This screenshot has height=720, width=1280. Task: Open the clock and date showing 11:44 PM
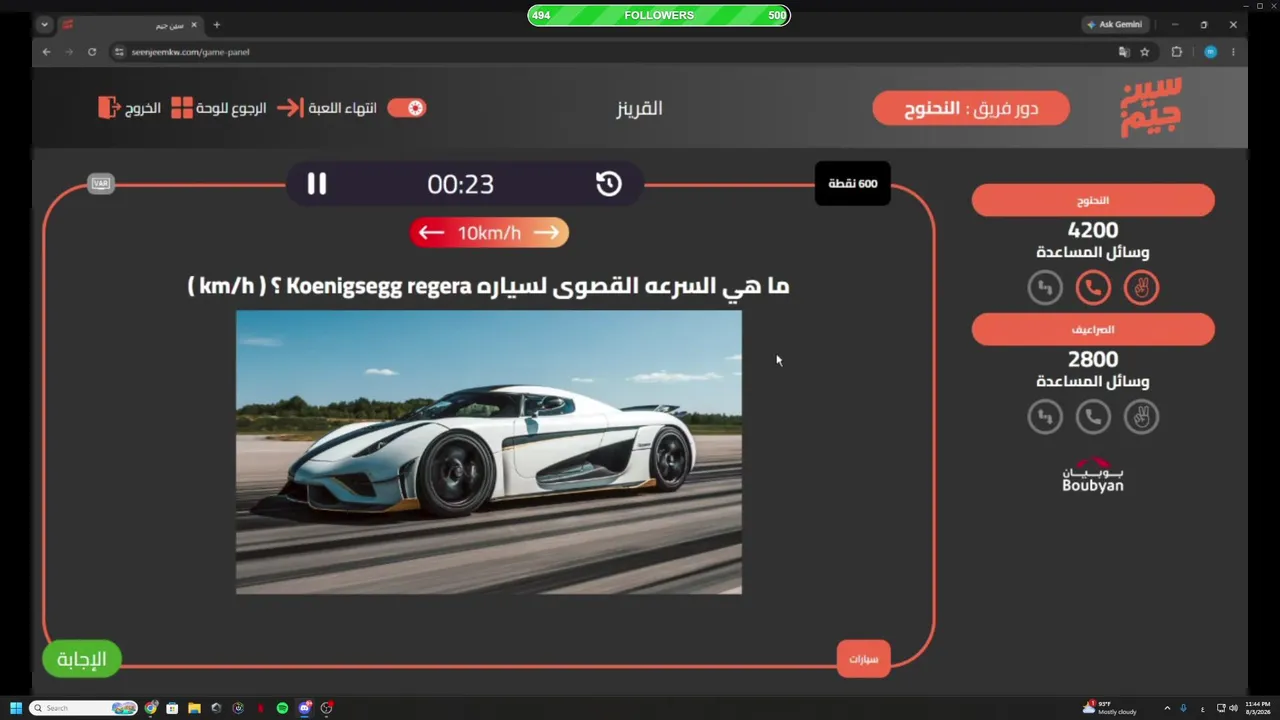[x=1257, y=708]
